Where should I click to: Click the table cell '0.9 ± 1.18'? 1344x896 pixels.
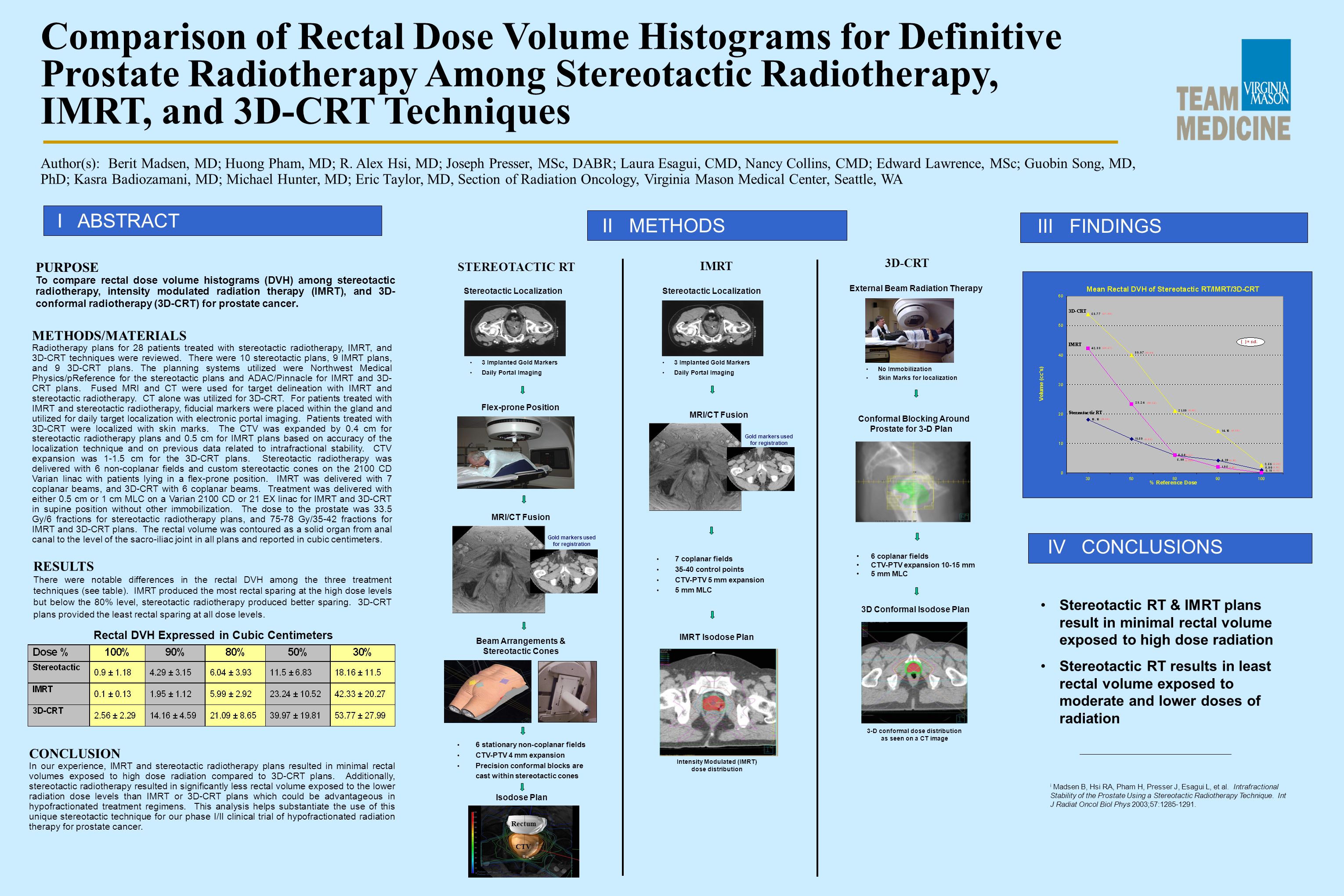coord(117,672)
